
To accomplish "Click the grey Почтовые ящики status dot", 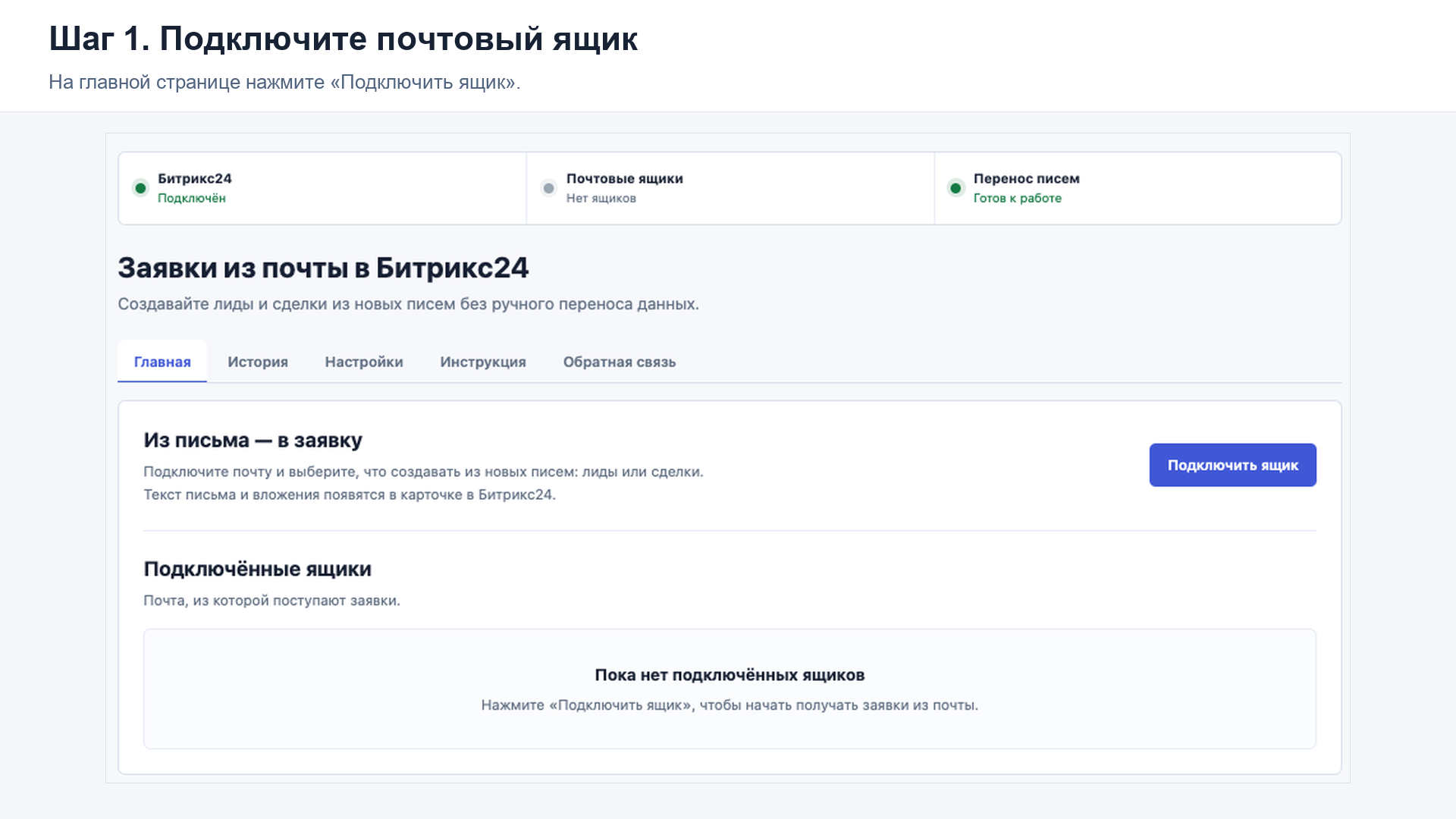I will pyautogui.click(x=549, y=188).
